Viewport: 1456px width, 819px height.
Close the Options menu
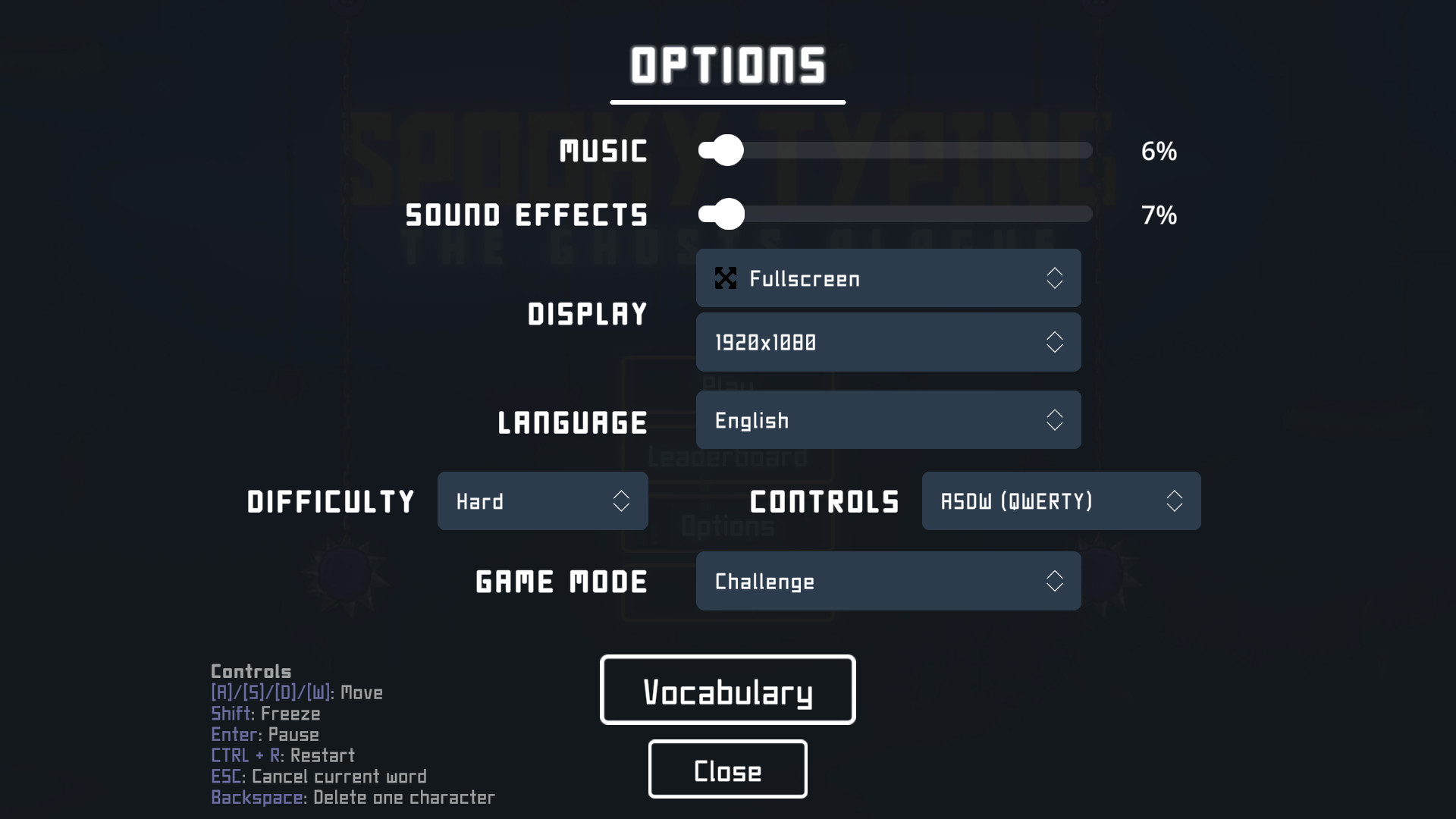coord(728,769)
